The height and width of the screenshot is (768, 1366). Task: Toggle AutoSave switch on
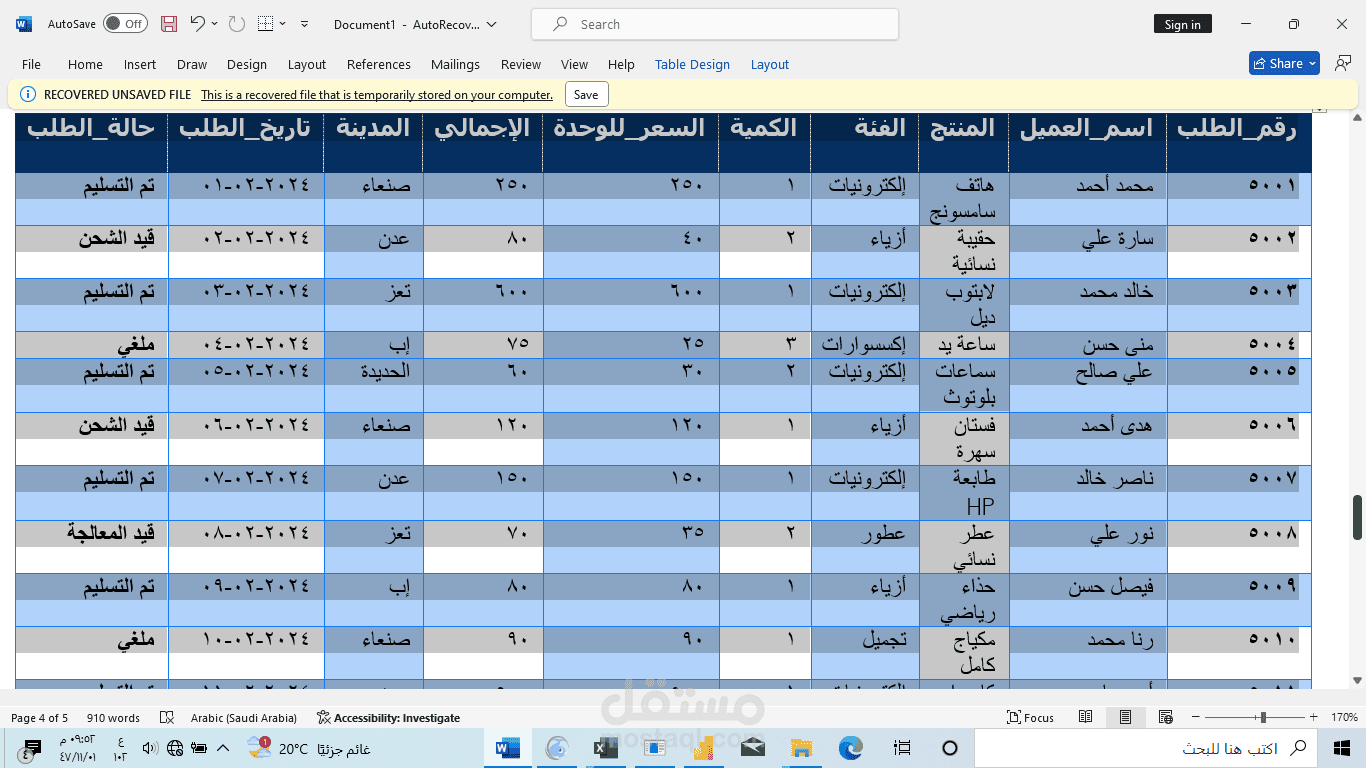pos(125,24)
